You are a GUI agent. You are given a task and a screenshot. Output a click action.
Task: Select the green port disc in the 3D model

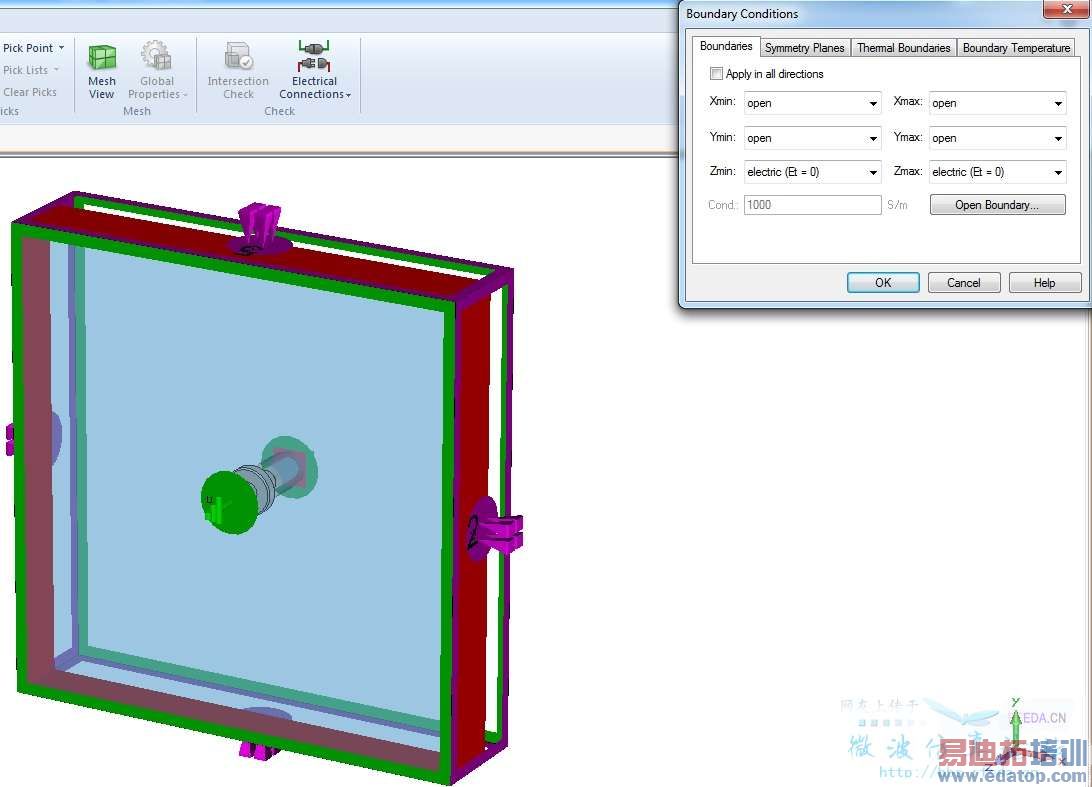(x=228, y=503)
